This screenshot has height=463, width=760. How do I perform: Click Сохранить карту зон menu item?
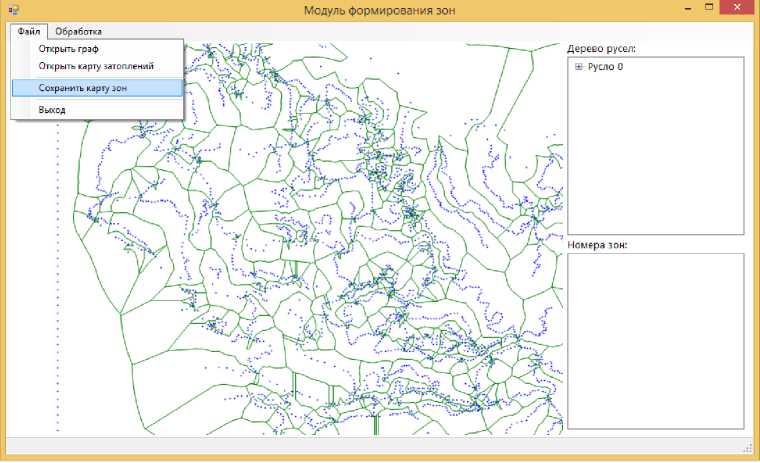[x=97, y=88]
